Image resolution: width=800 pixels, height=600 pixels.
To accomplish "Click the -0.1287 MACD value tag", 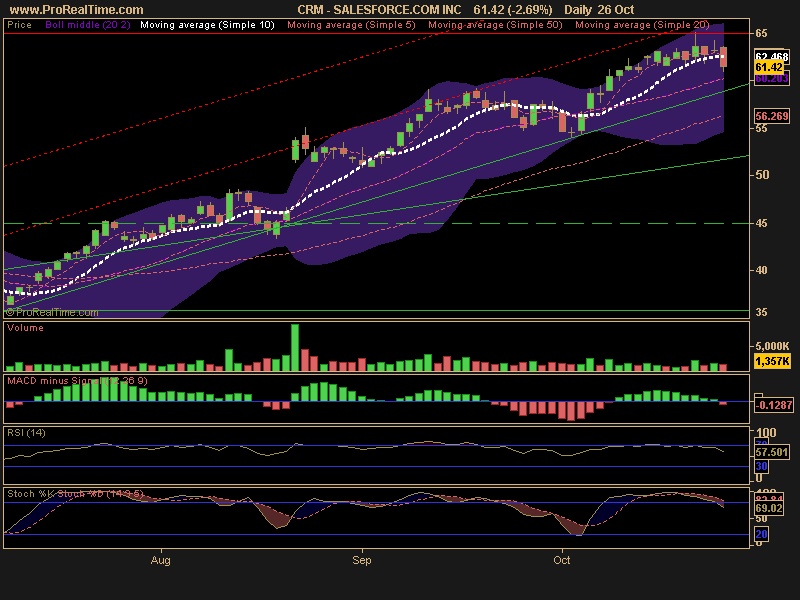I will tap(773, 405).
